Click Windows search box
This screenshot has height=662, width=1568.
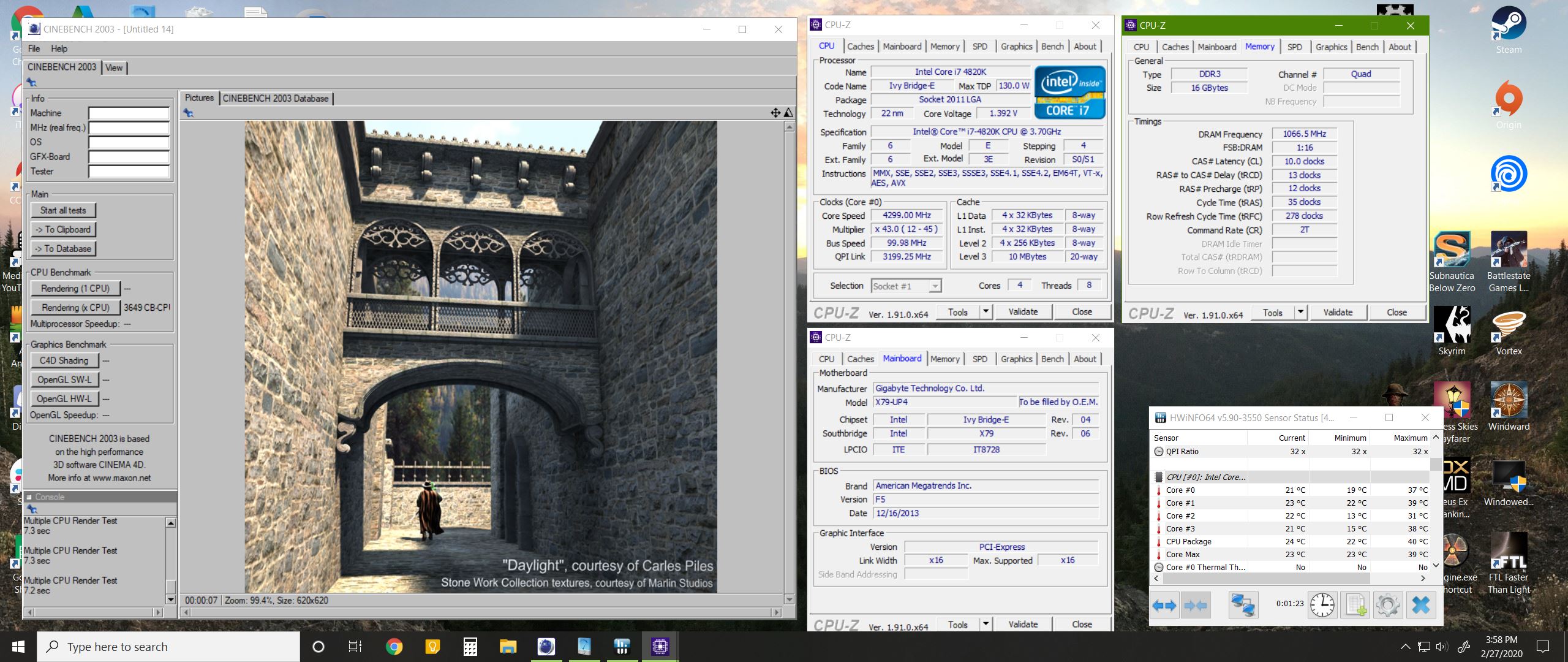(x=168, y=647)
